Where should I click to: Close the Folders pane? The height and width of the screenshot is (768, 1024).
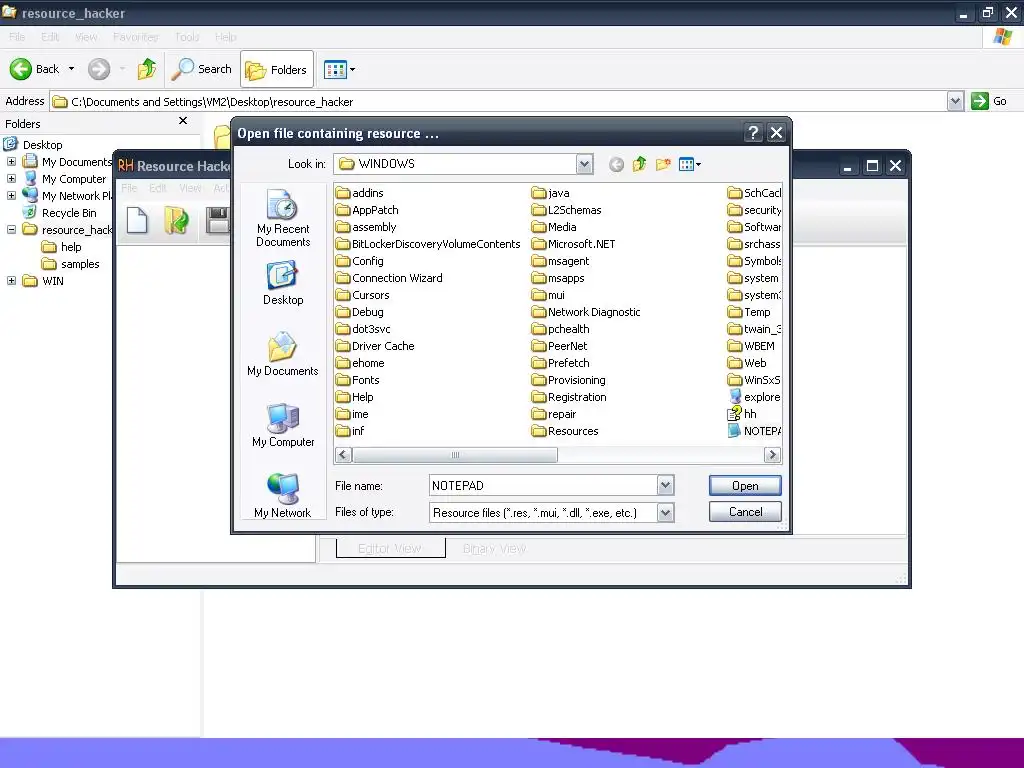[x=183, y=121]
